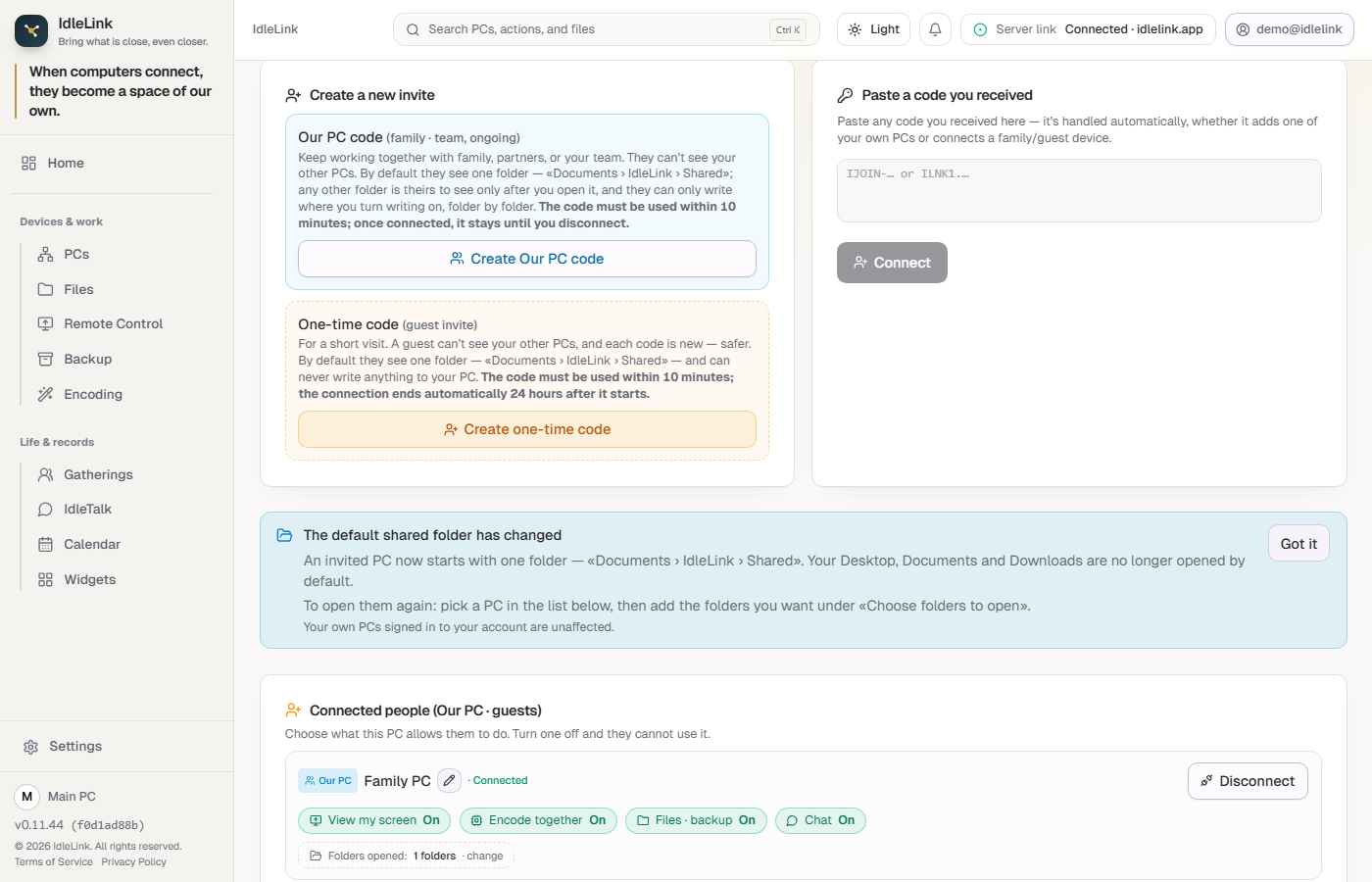
Task: Toggle View my screen permission off
Action: (374, 820)
